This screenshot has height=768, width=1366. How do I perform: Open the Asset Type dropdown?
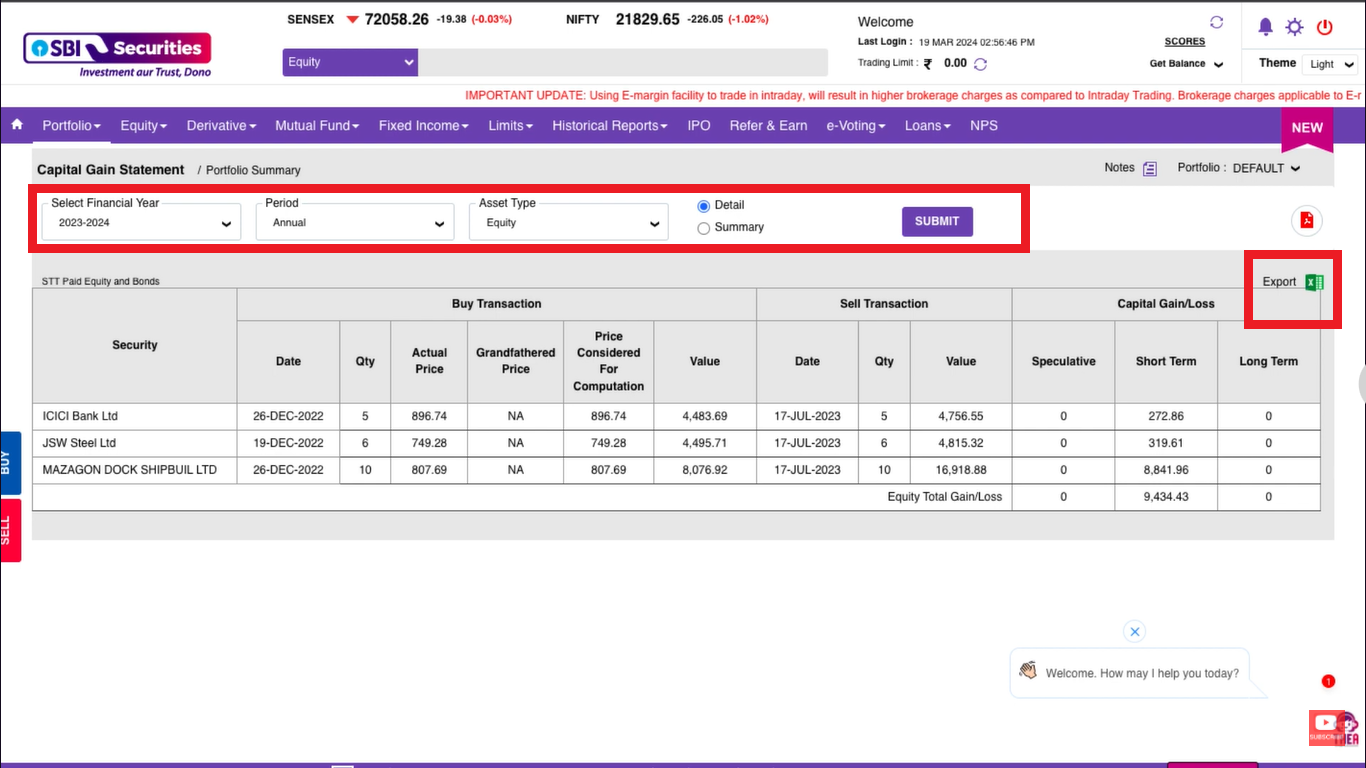click(x=568, y=222)
